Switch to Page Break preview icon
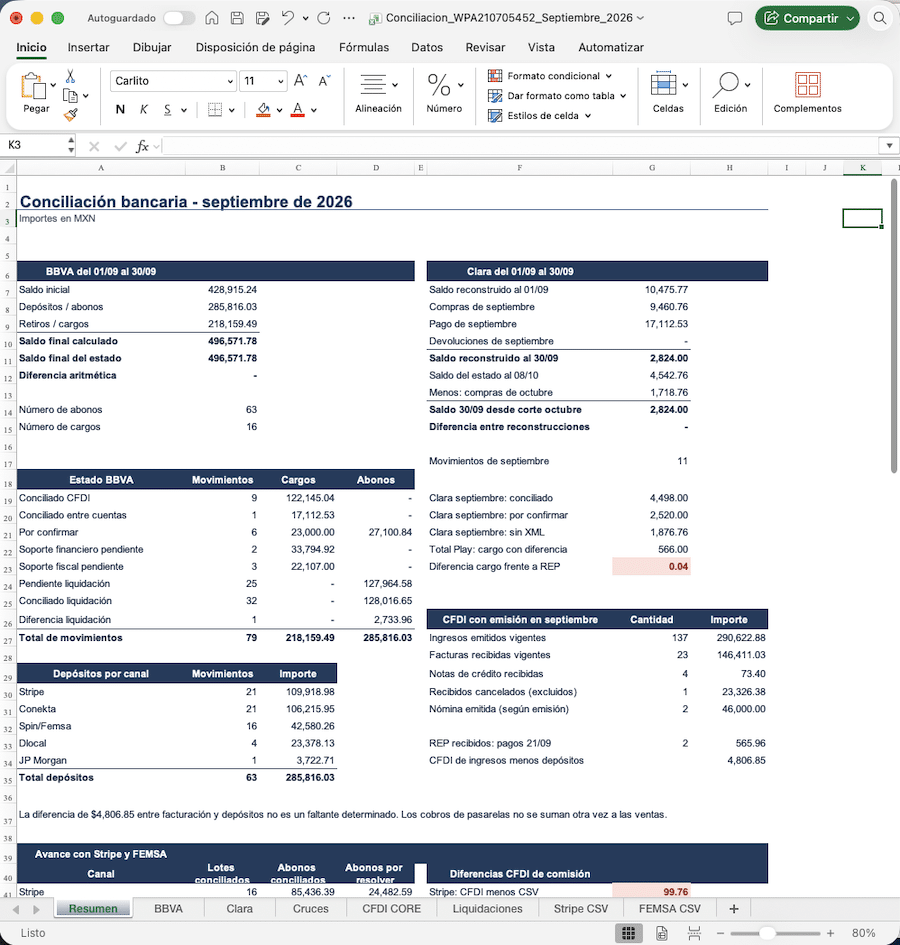Viewport: 900px width, 945px height. click(694, 933)
